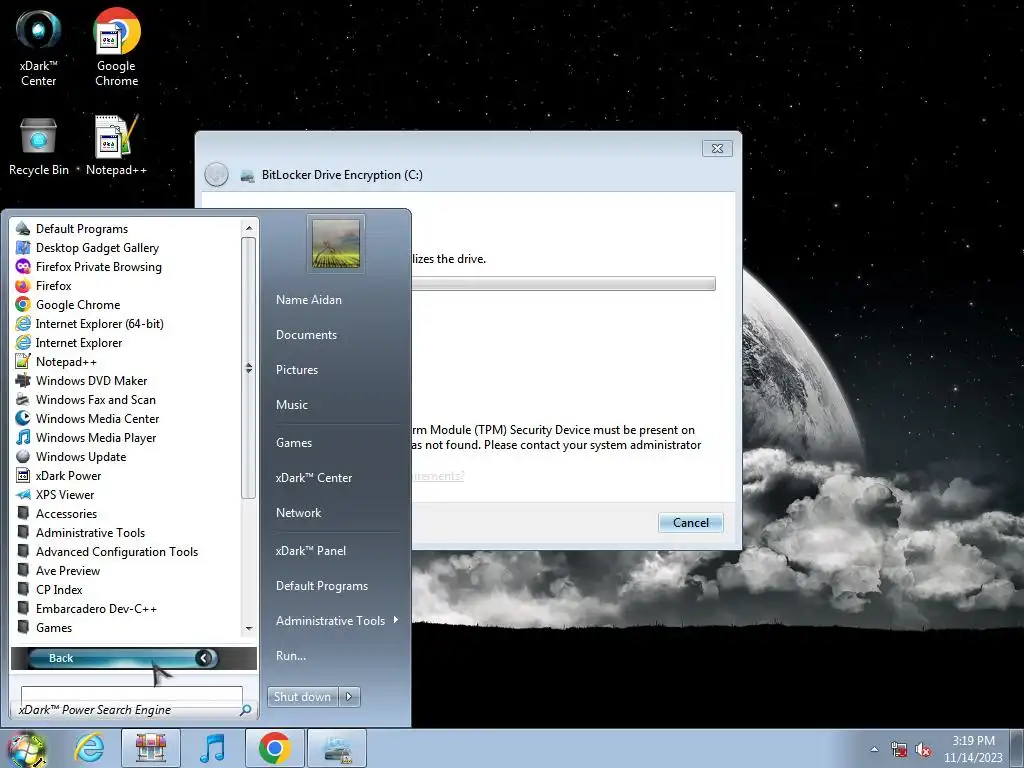The image size is (1024, 768).
Task: Close the BitLocker dialog window
Action: coord(717,148)
